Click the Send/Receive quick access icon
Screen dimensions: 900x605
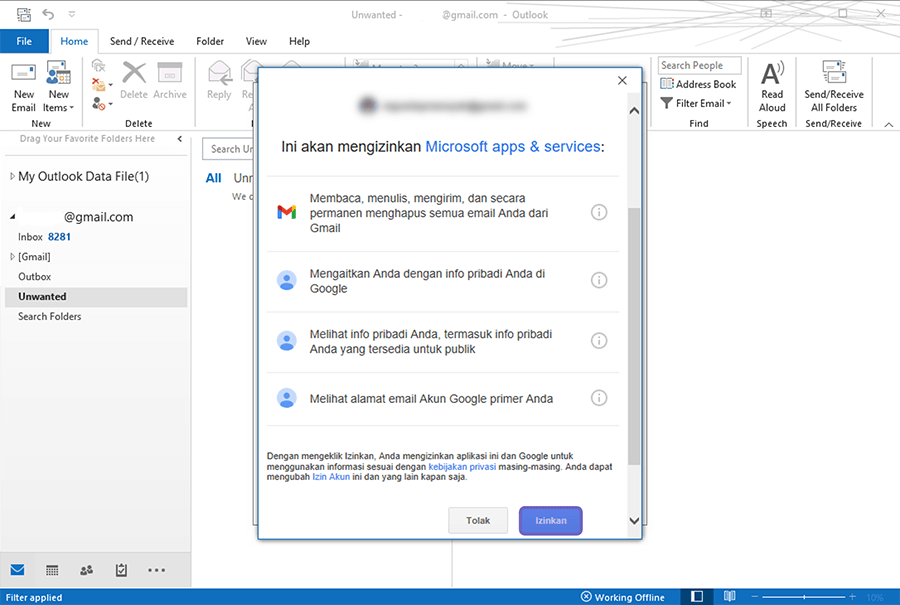click(24, 14)
